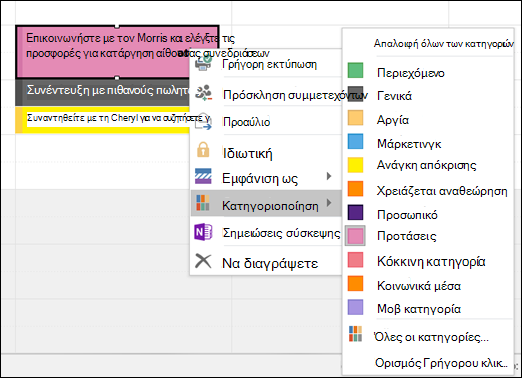The image size is (522, 378).
Task: Open Σημειώσεις σύσκεψης menu entry
Action: (281, 233)
